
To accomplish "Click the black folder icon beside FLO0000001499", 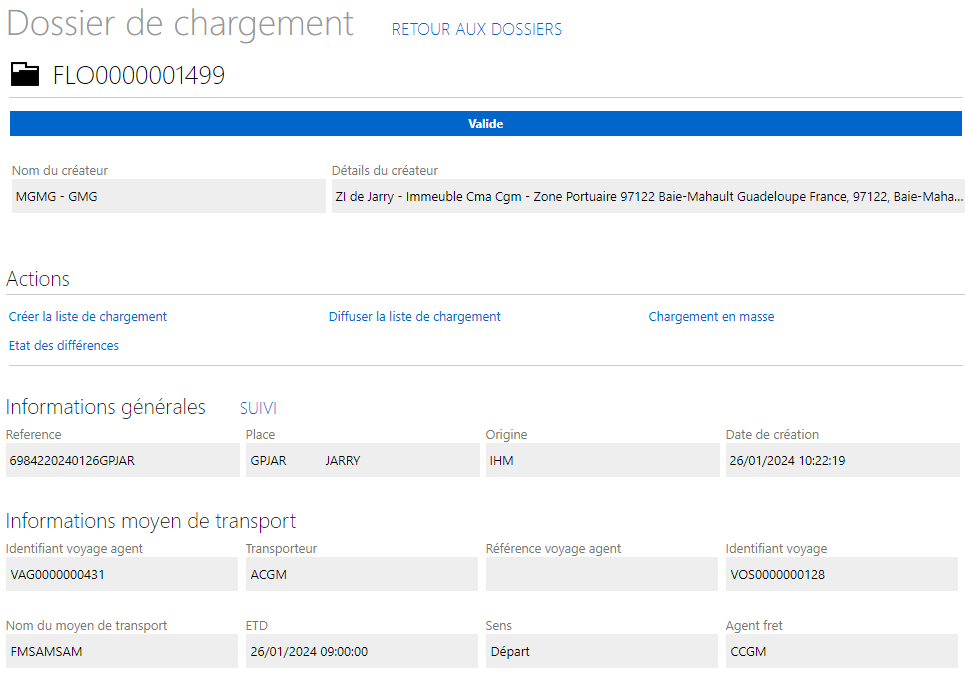I will click(x=25, y=74).
